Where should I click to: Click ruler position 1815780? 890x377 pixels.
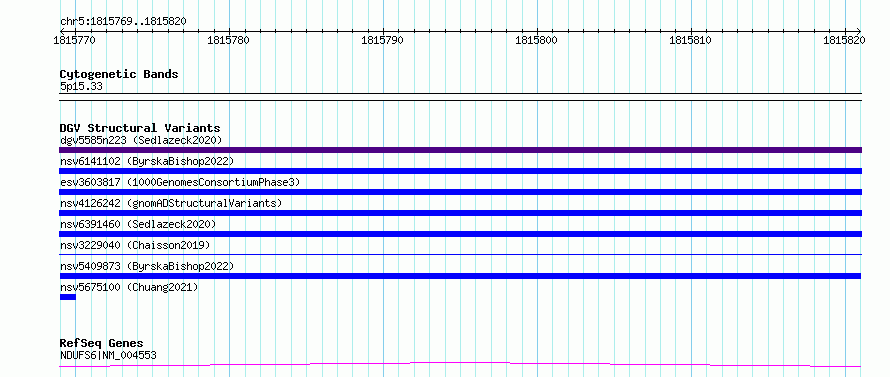pos(229,40)
